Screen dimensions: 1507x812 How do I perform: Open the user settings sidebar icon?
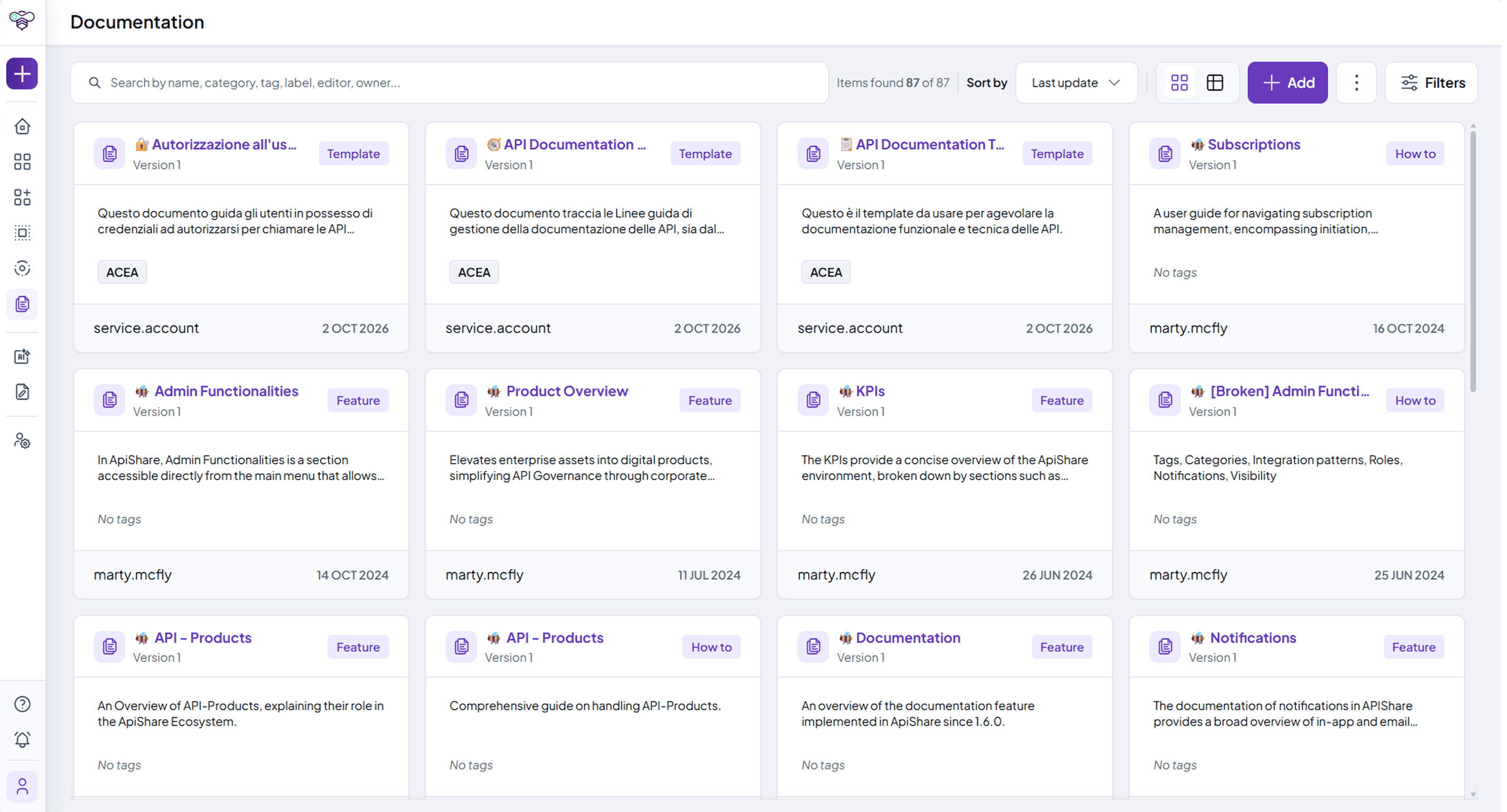(x=22, y=441)
